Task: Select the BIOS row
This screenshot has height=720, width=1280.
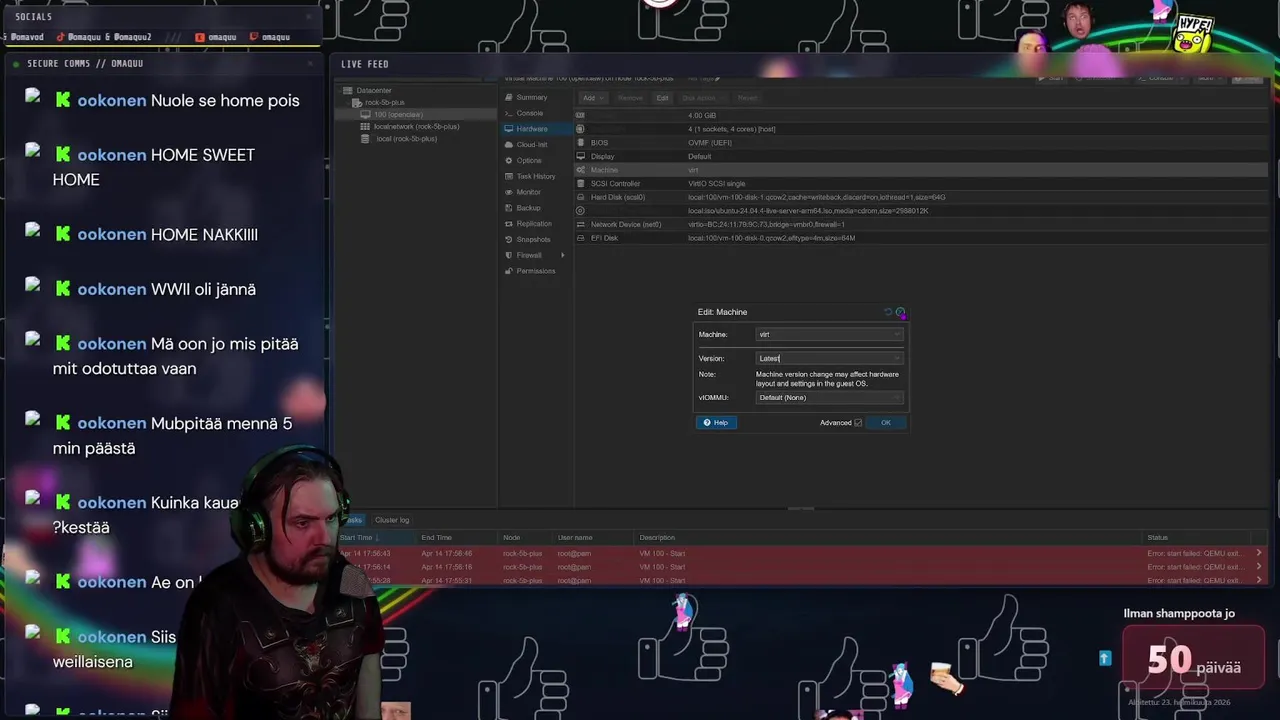Action: pyautogui.click(x=922, y=143)
